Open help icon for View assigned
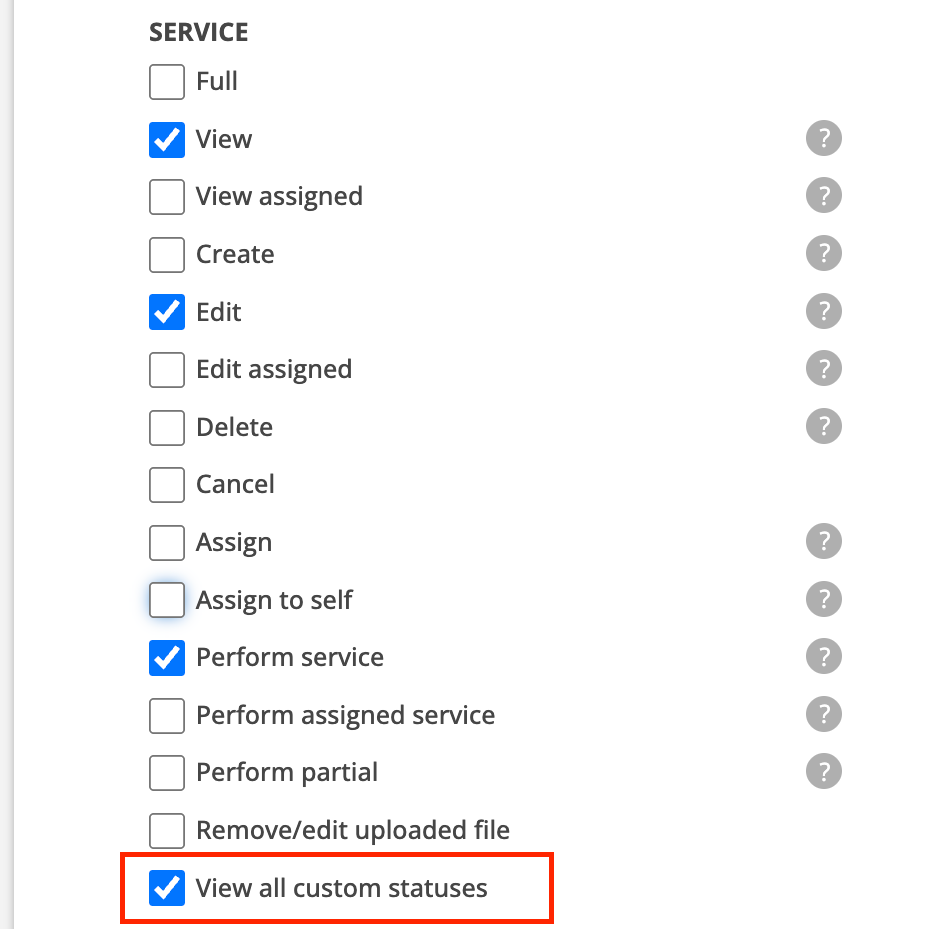 tap(823, 196)
